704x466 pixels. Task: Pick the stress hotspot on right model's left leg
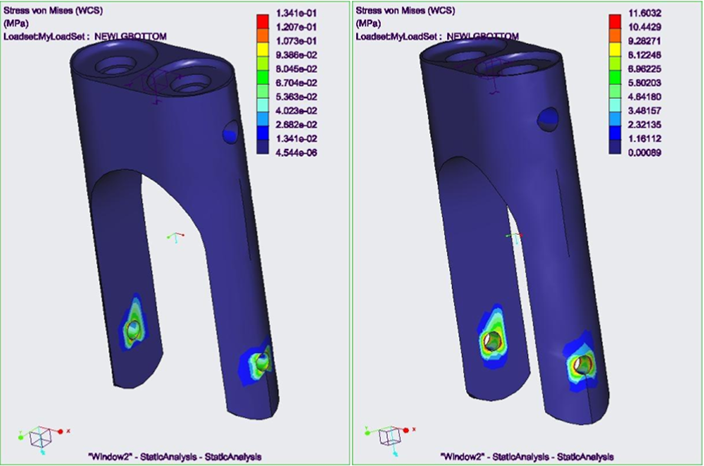[x=489, y=340]
